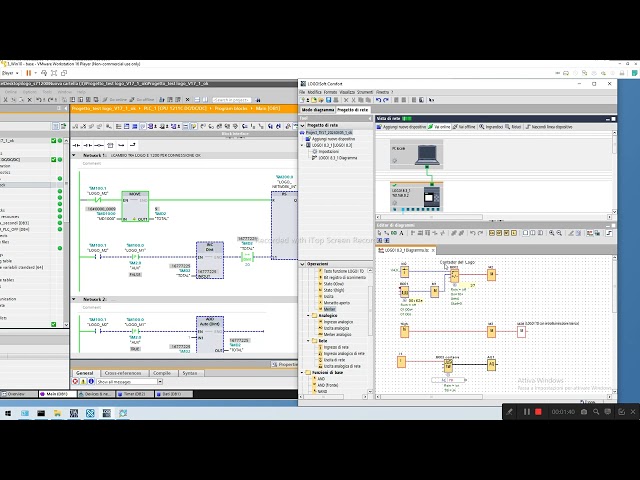Insert normally closed contact in TIA ladder toolbar
The height and width of the screenshot is (480, 640).
click(87, 145)
